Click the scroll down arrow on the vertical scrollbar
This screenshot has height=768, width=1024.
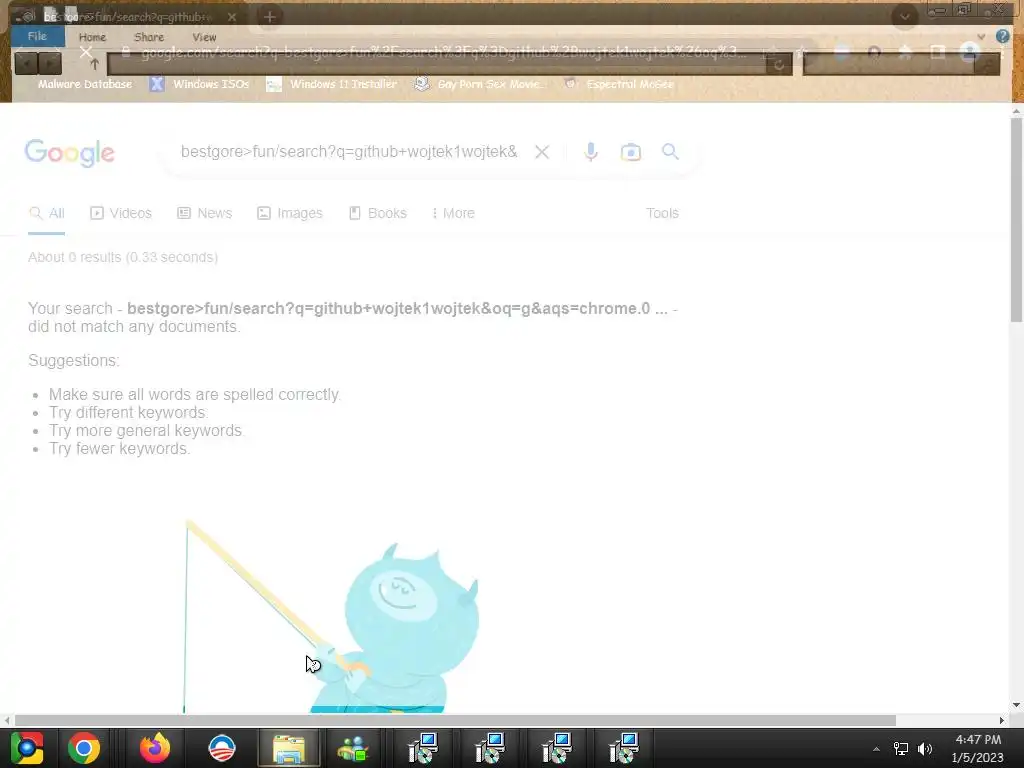(1016, 705)
